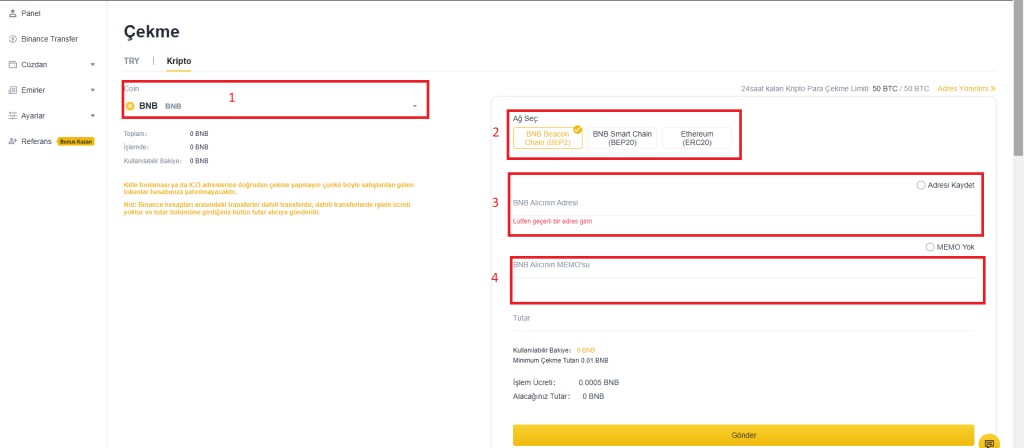1024x448 pixels.
Task: Select Ethereum (ERC20) network
Action: pos(697,138)
